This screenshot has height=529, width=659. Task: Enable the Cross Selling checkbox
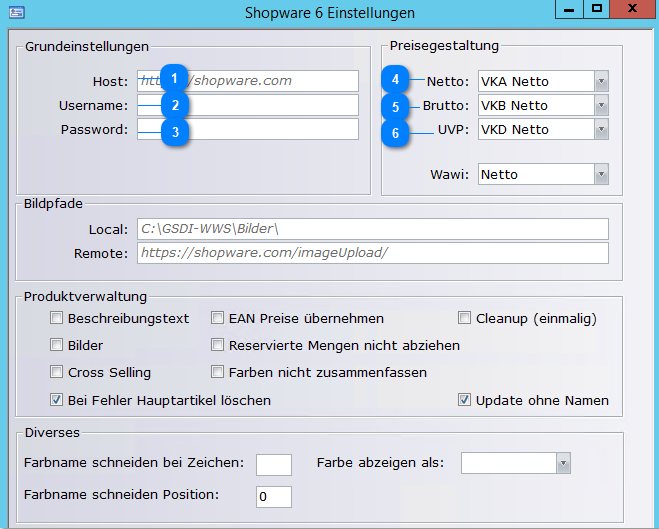(x=56, y=372)
